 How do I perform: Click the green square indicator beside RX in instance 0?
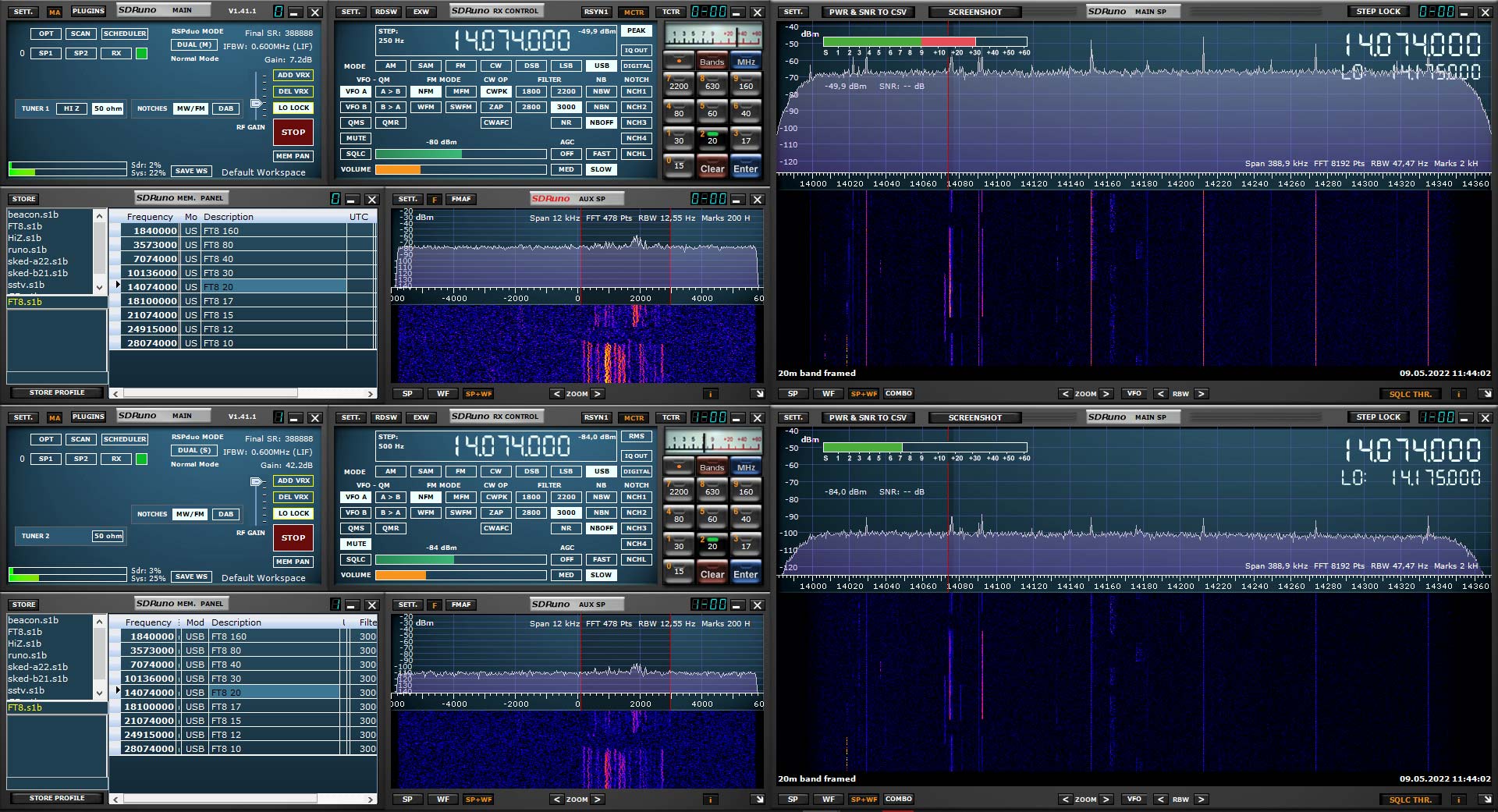point(141,53)
